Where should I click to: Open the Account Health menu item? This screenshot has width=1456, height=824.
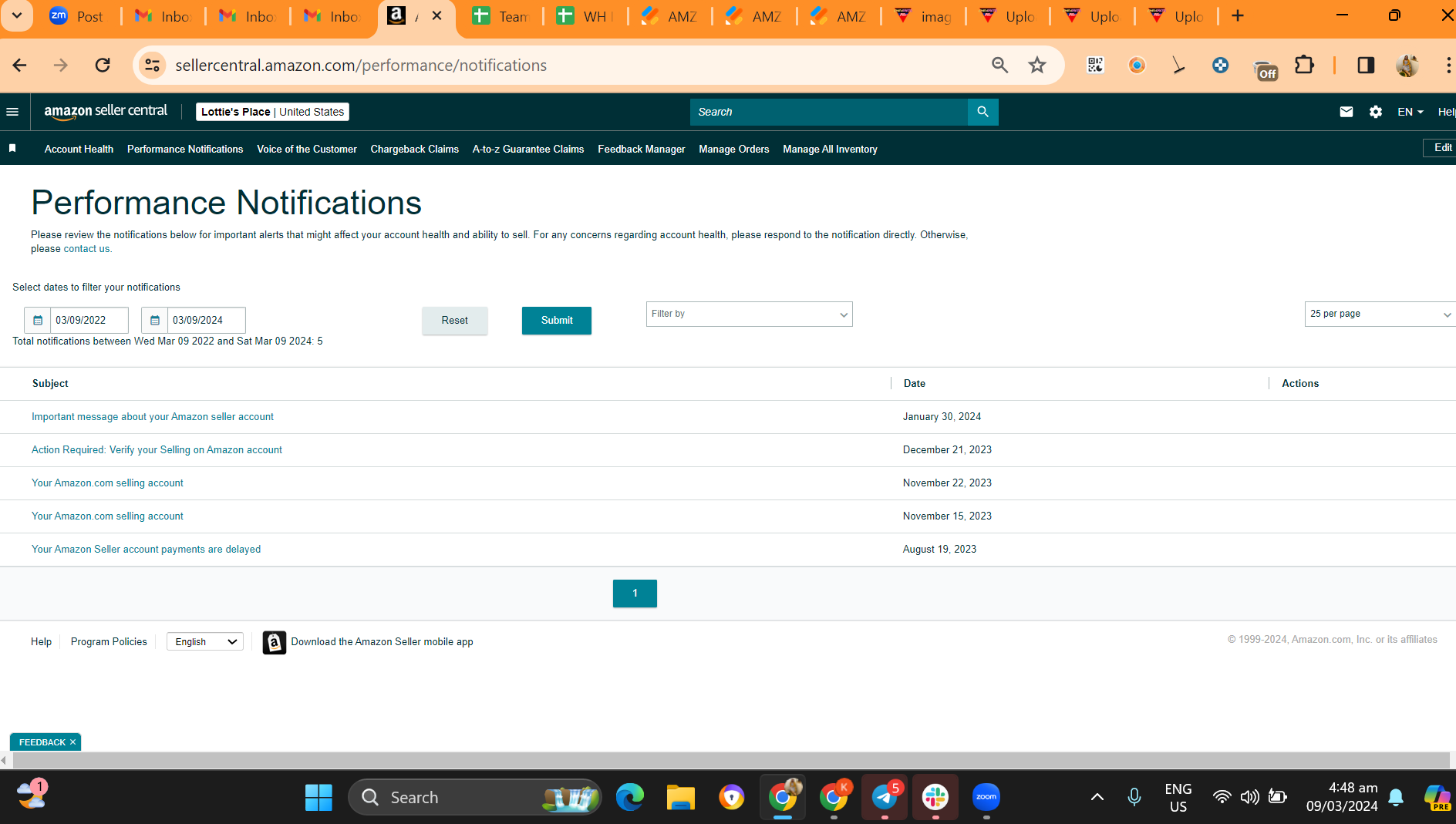pos(79,149)
